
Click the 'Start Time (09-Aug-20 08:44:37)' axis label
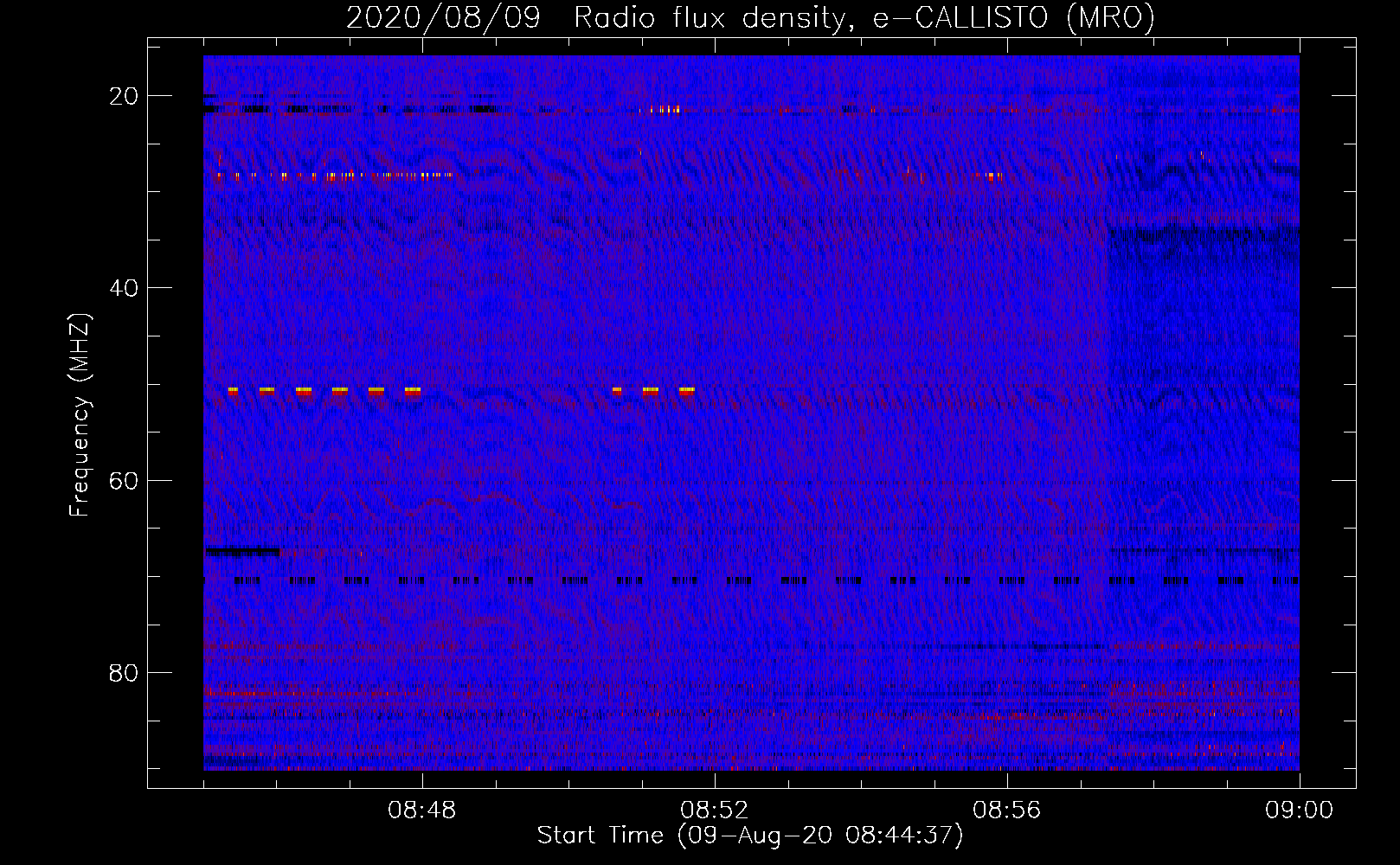(750, 836)
